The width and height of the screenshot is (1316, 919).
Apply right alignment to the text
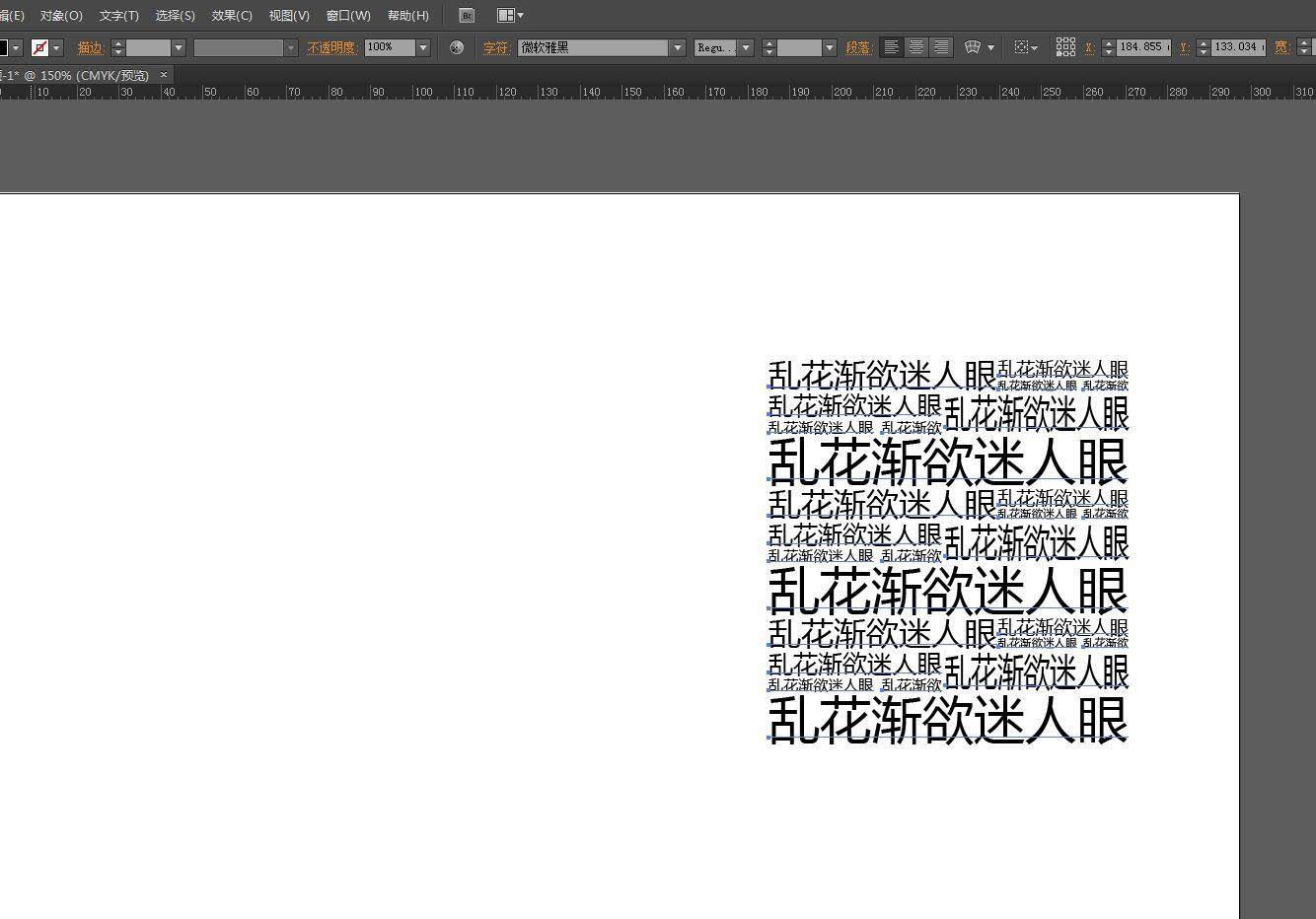pos(942,47)
